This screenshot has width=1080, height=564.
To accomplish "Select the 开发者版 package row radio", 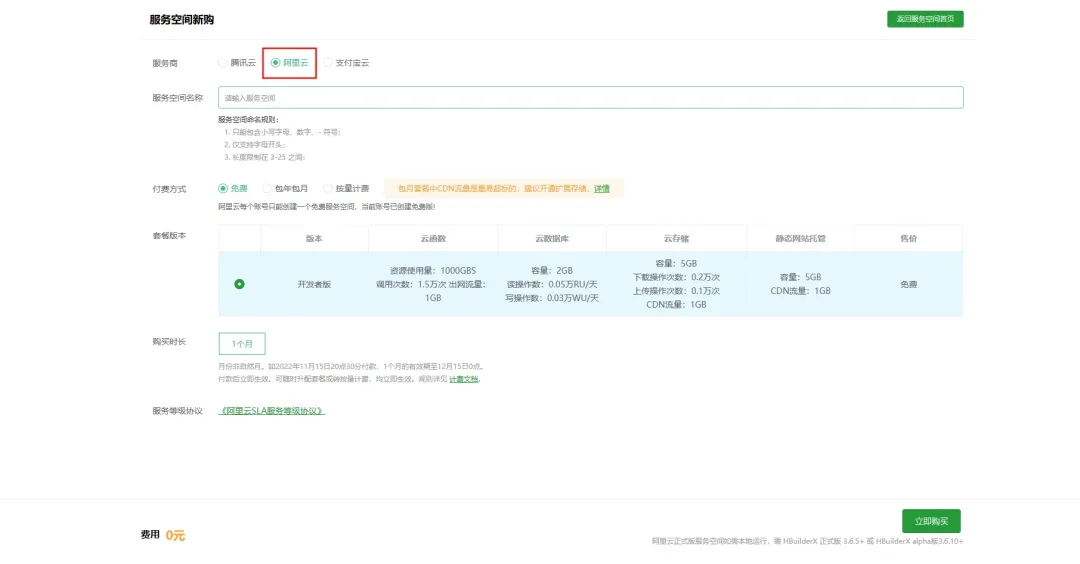I will pos(239,284).
